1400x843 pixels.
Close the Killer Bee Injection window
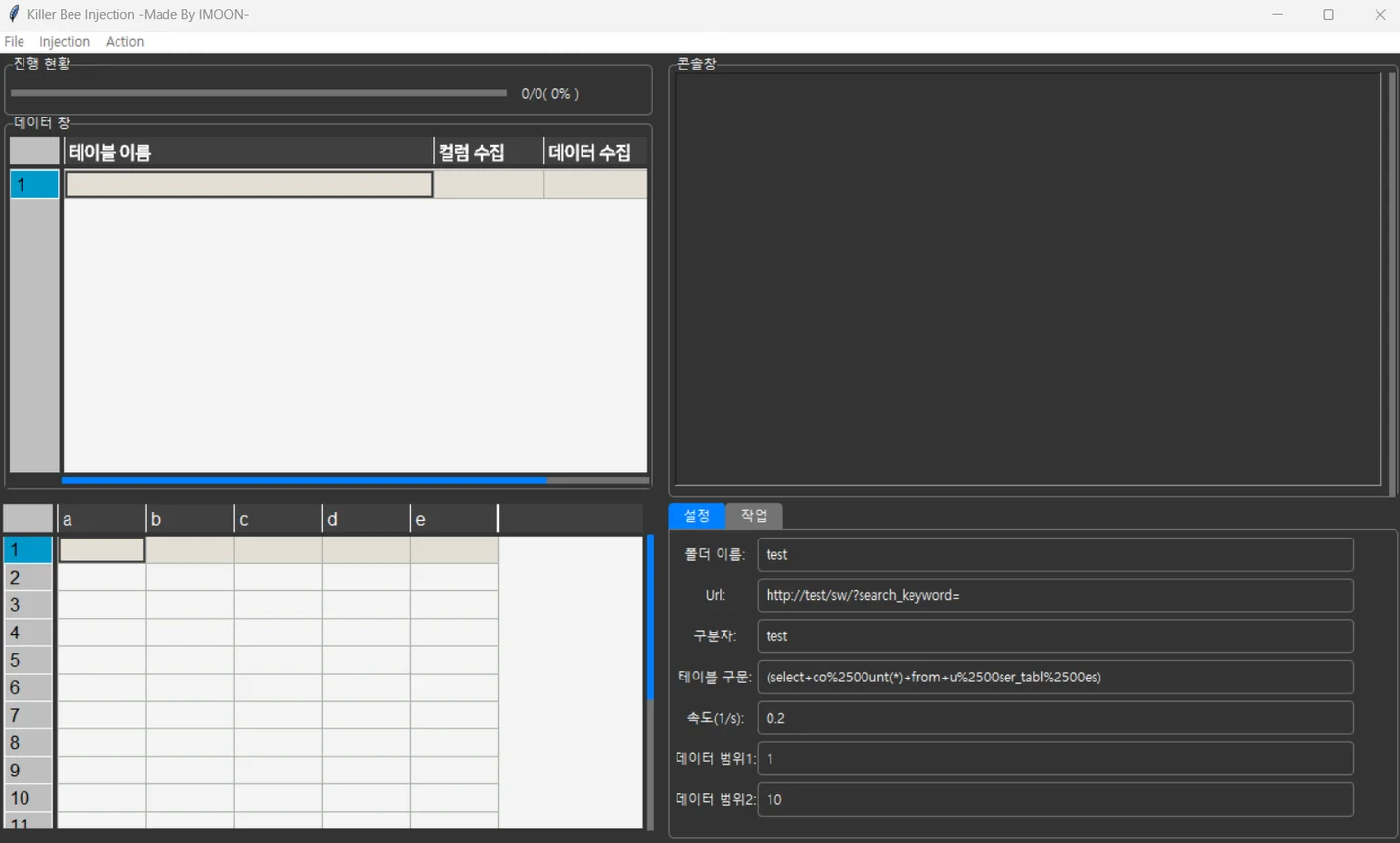tap(1379, 14)
